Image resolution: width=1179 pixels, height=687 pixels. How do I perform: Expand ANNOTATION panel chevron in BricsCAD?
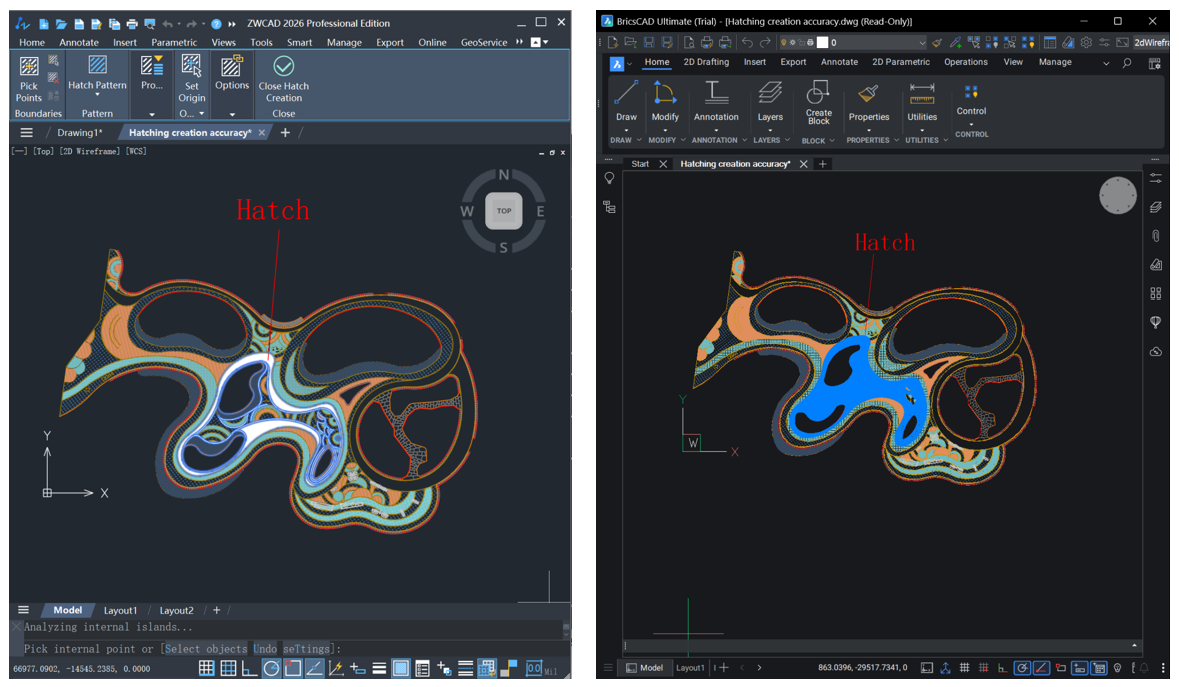[x=744, y=140]
